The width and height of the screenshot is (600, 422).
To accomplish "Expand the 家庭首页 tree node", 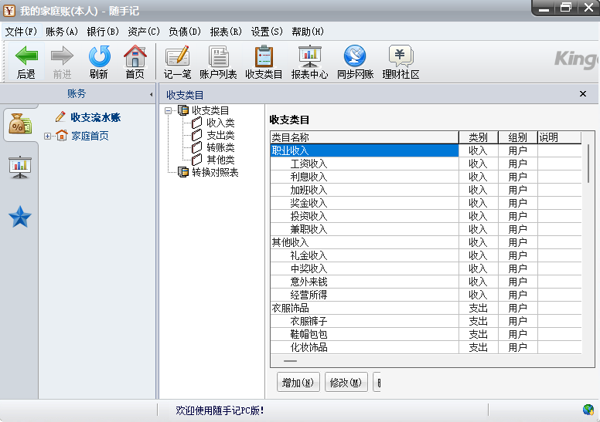I will tap(48, 135).
